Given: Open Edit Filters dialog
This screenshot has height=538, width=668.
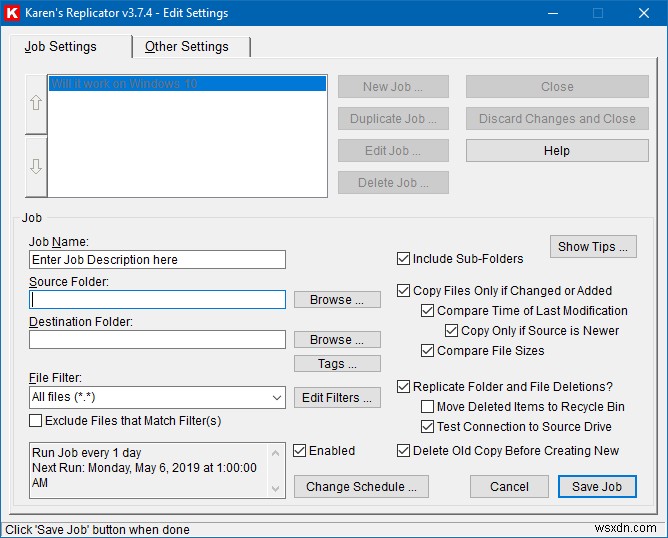Looking at the screenshot, I should pyautogui.click(x=337, y=398).
